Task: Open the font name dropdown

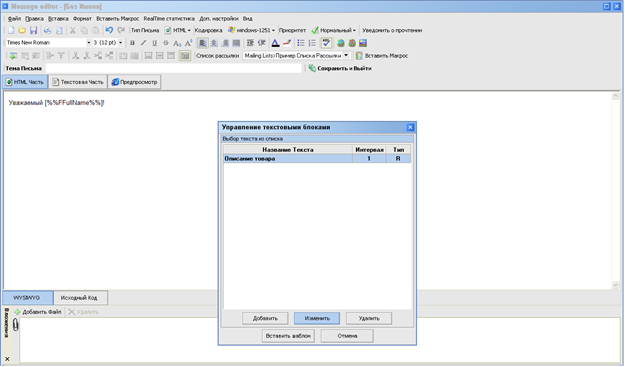Action: click(x=88, y=43)
